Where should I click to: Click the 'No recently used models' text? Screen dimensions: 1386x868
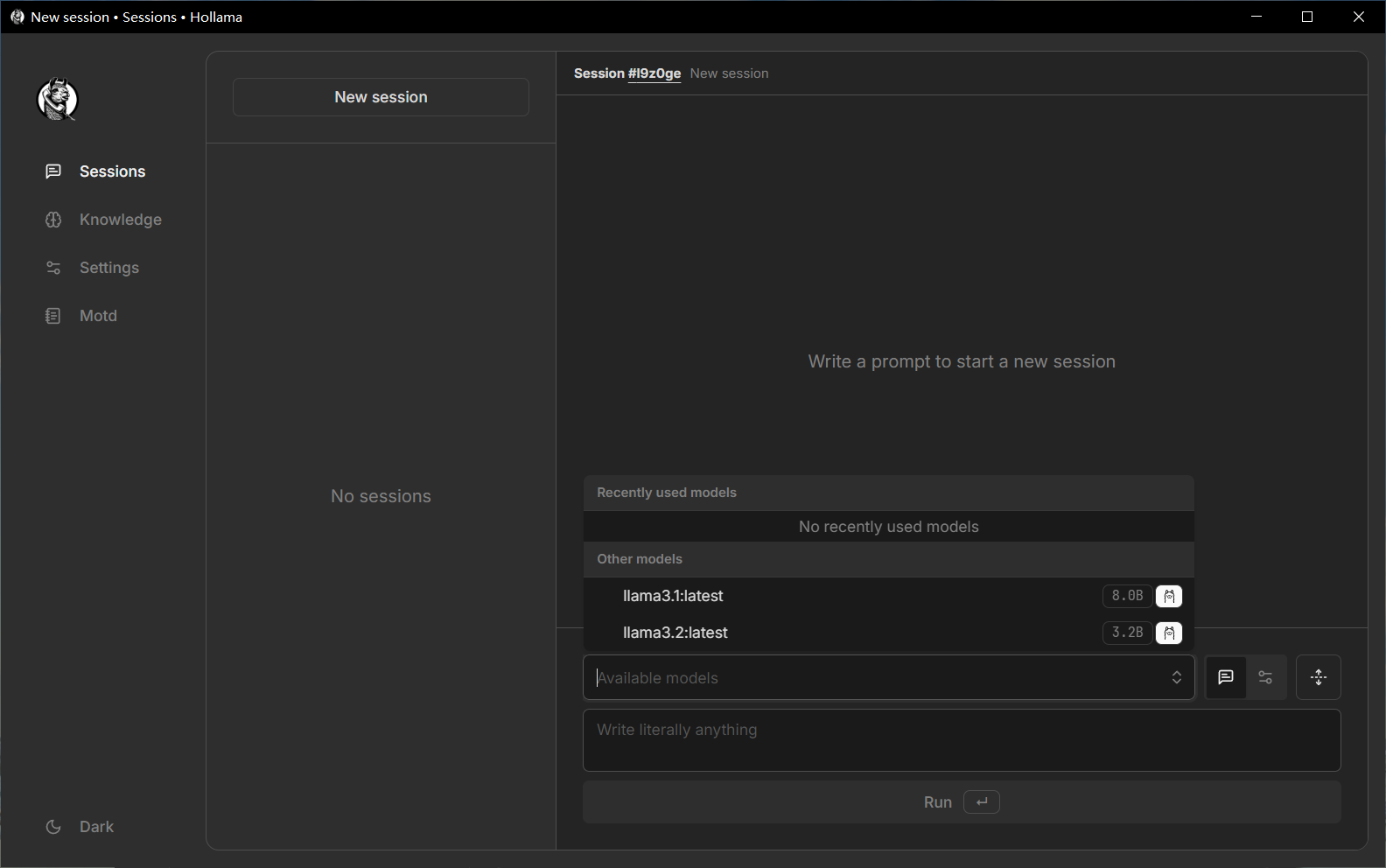coord(889,527)
